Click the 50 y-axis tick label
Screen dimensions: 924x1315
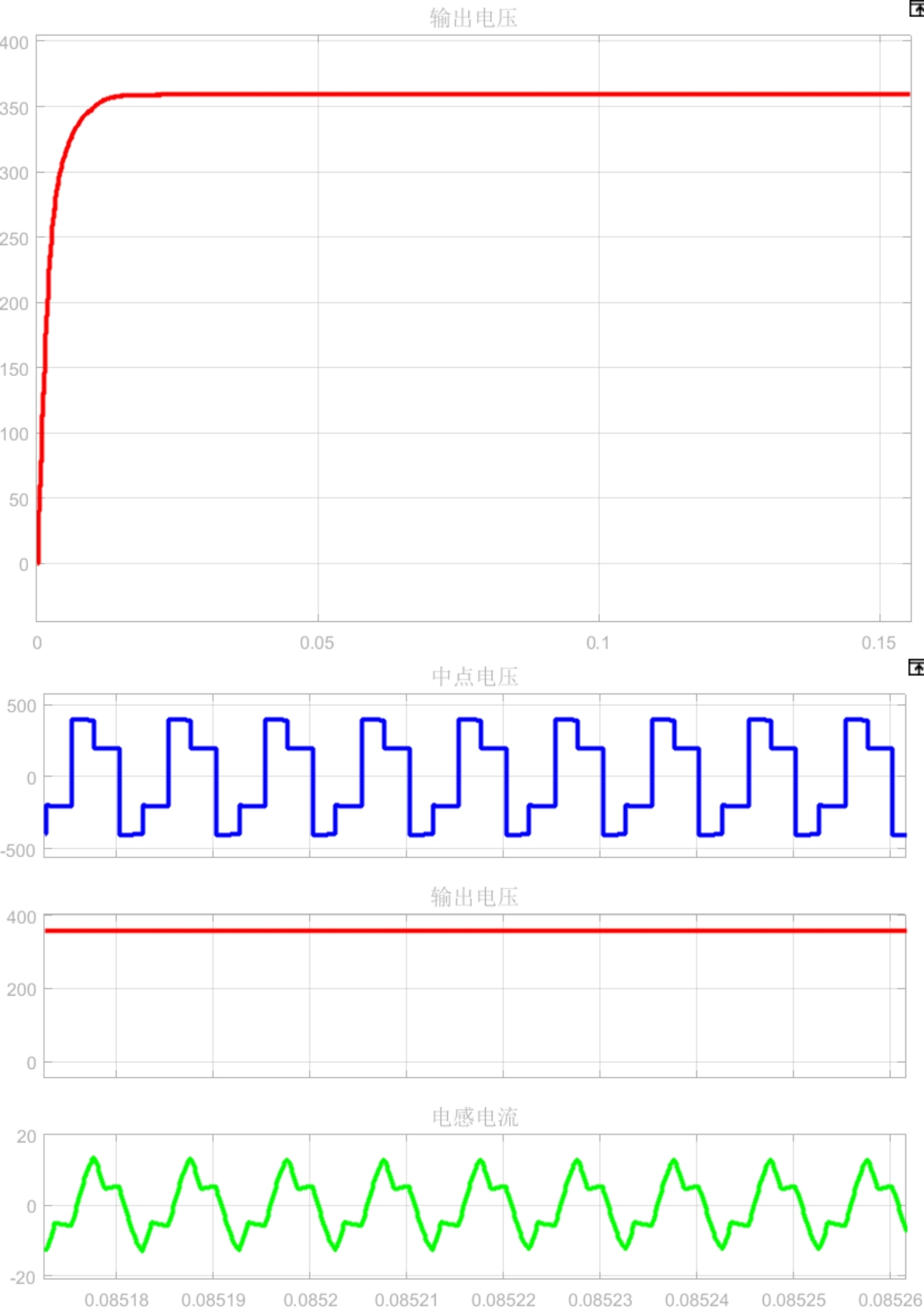click(19, 500)
